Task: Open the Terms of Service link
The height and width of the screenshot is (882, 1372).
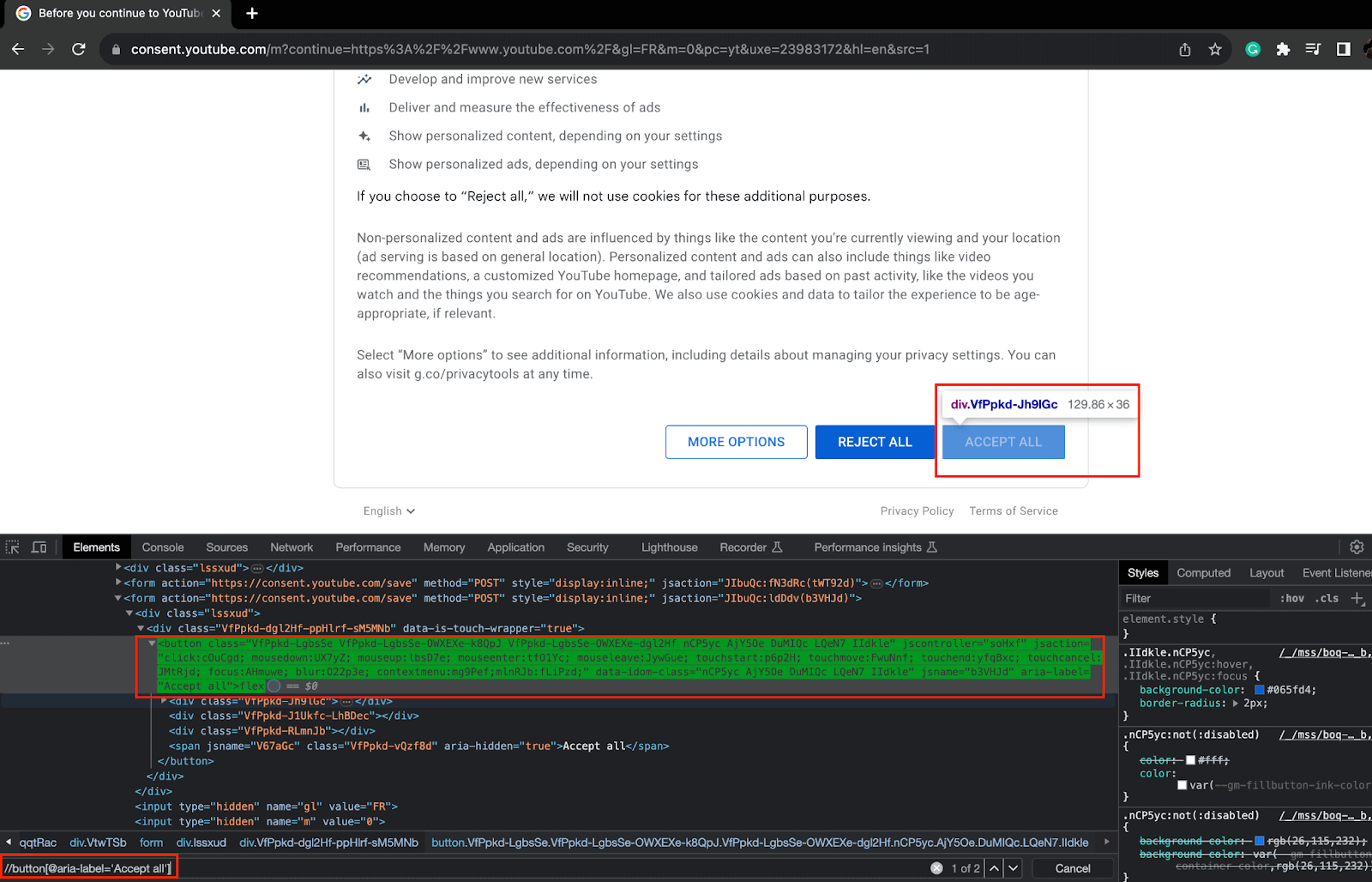Action: [x=1014, y=510]
